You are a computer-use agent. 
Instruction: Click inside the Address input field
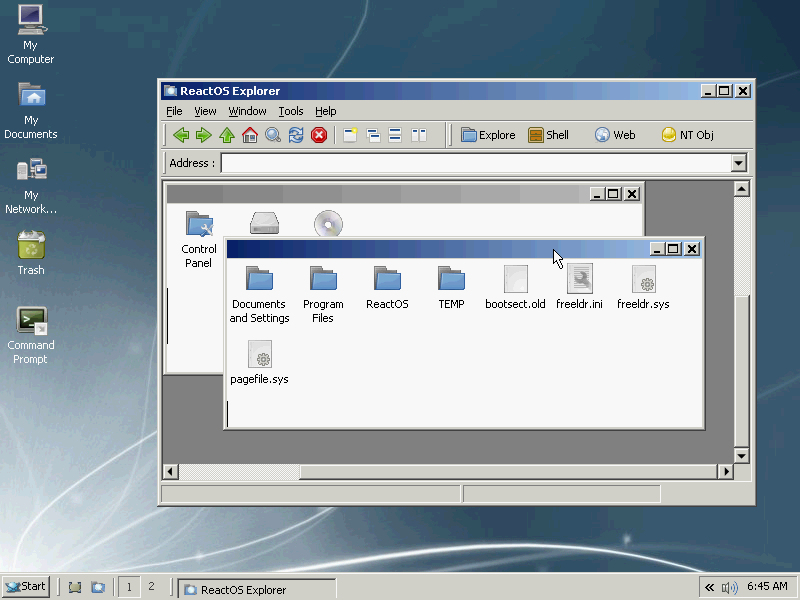point(476,163)
